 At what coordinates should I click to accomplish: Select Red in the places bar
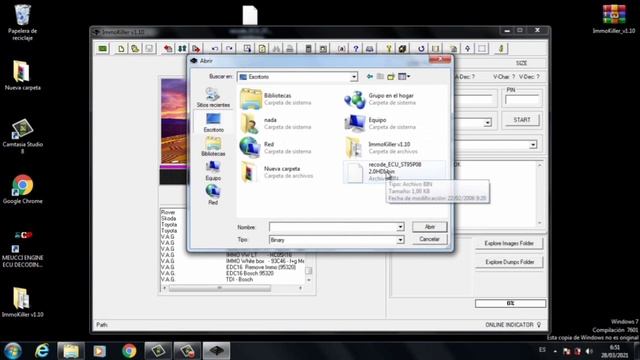[x=213, y=195]
